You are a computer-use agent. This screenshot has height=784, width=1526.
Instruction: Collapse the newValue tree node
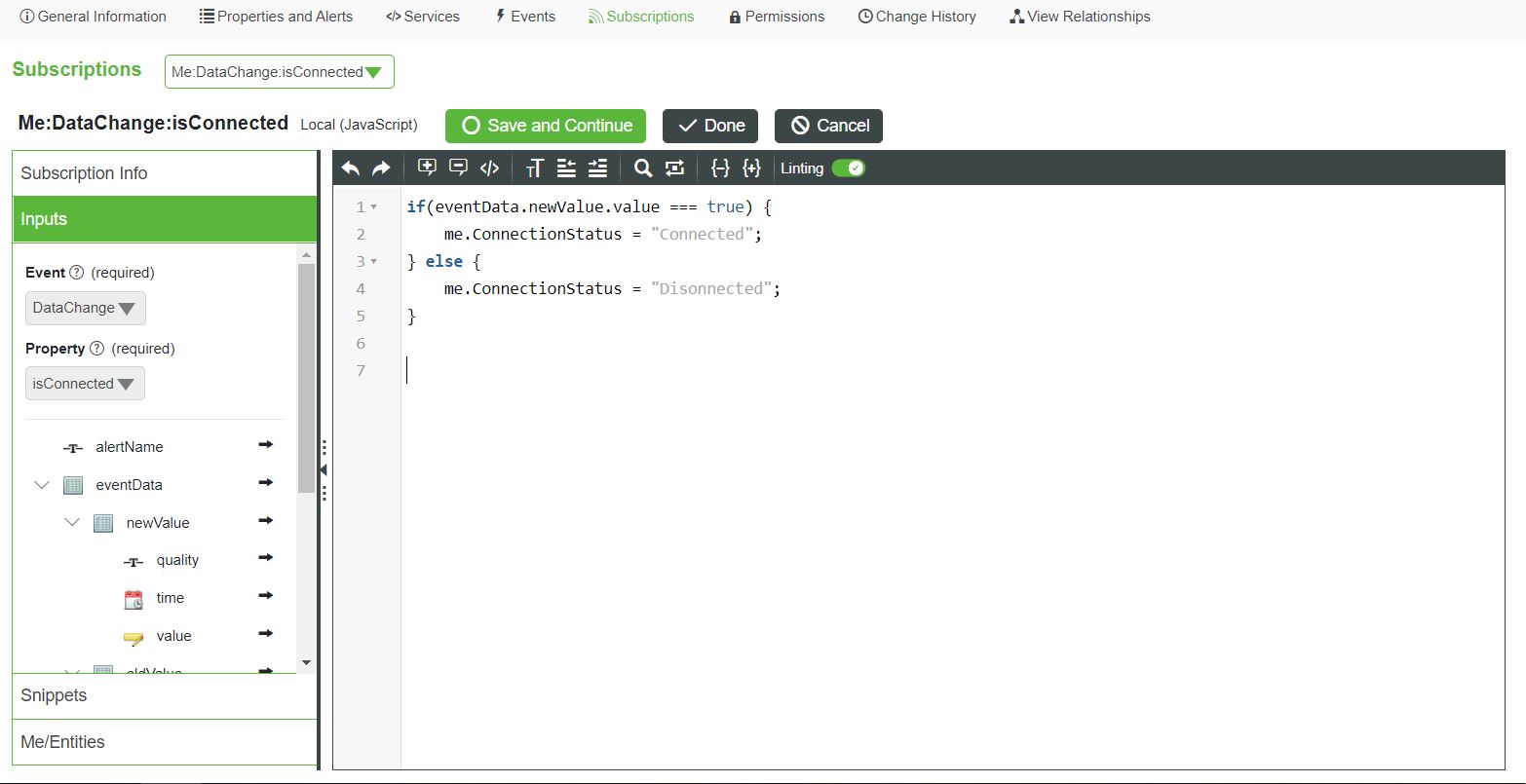coord(72,522)
